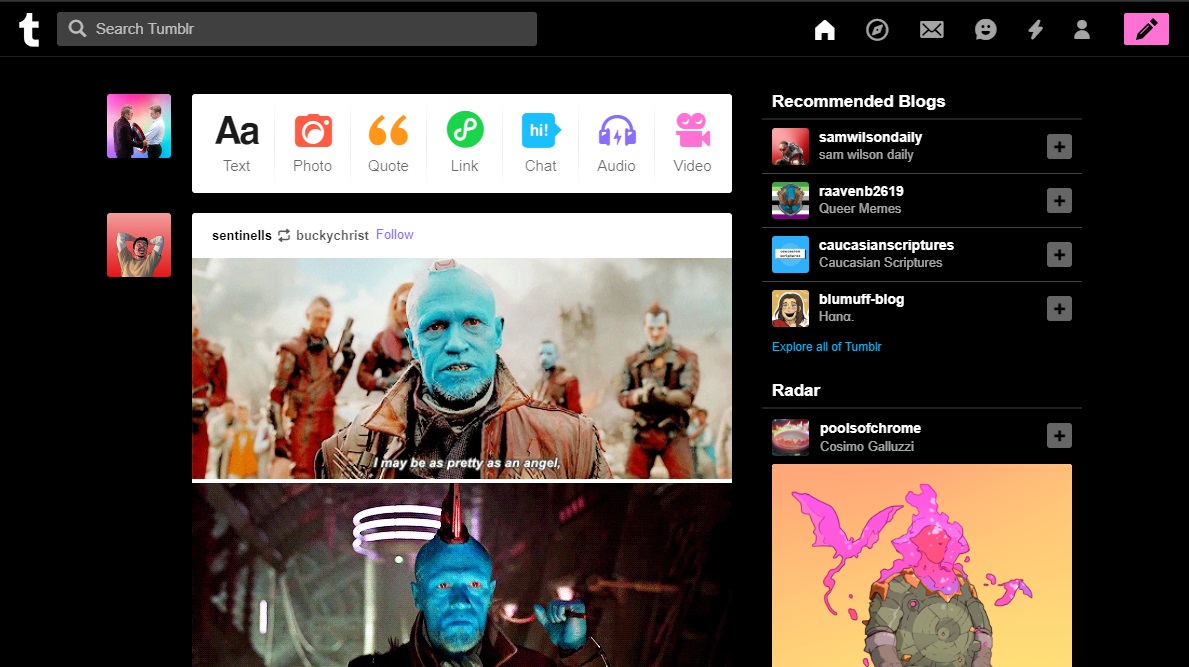
Task: Follow poolsofchrome with plus button
Action: point(1059,436)
